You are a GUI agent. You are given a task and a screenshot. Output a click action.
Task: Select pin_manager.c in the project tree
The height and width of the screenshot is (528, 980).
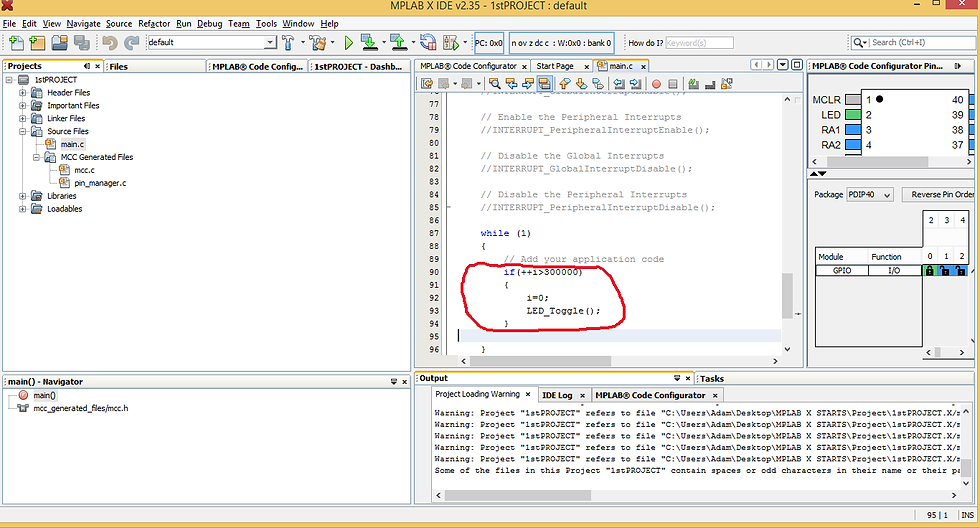(100, 183)
